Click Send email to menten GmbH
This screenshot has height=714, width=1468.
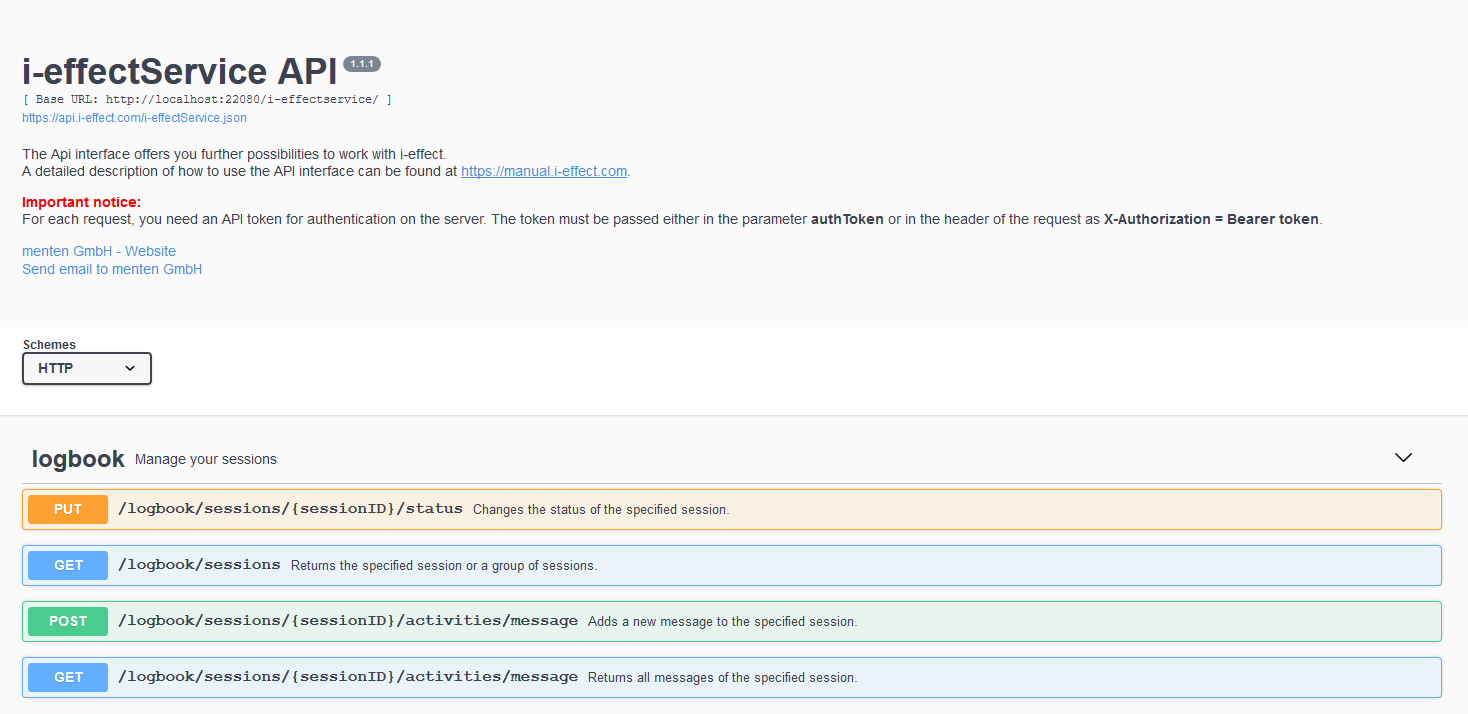point(112,269)
